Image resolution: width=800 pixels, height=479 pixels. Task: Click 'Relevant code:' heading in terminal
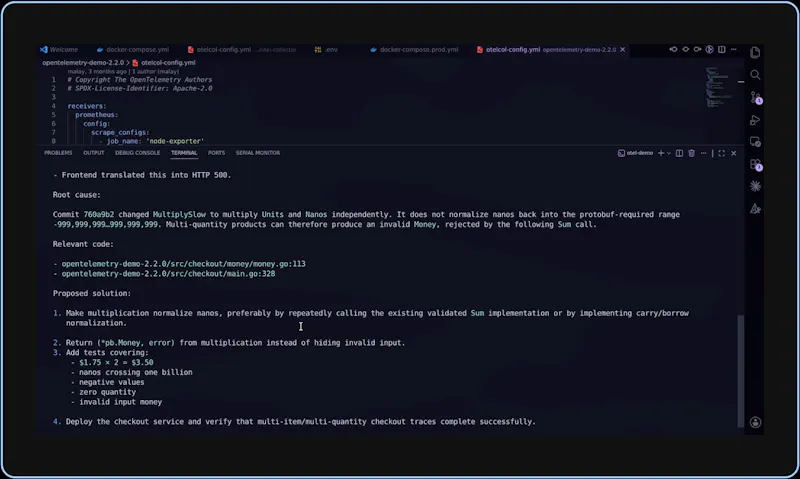[x=83, y=244]
